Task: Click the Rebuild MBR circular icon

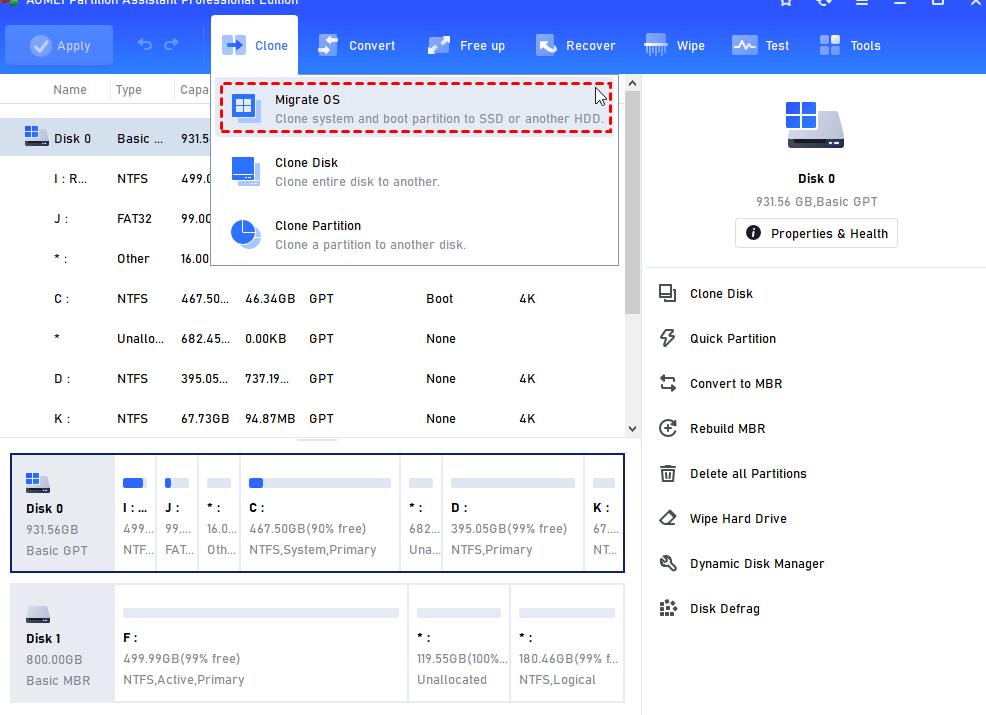Action: tap(667, 428)
